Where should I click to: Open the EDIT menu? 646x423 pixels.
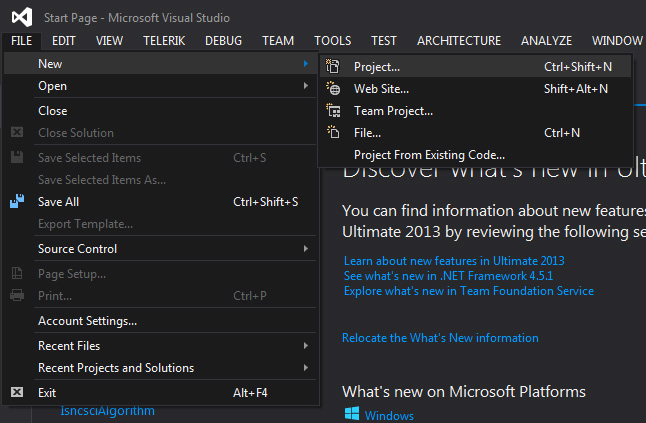tap(64, 41)
